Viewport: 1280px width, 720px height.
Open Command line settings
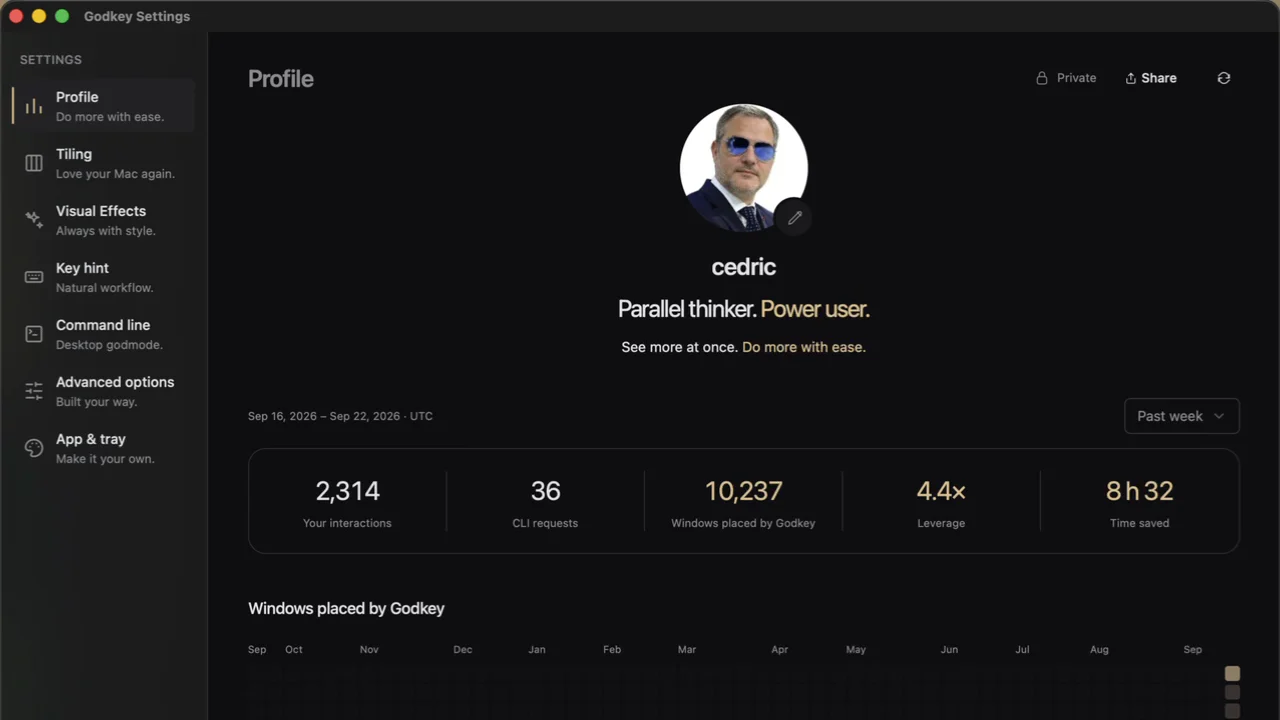coord(103,334)
